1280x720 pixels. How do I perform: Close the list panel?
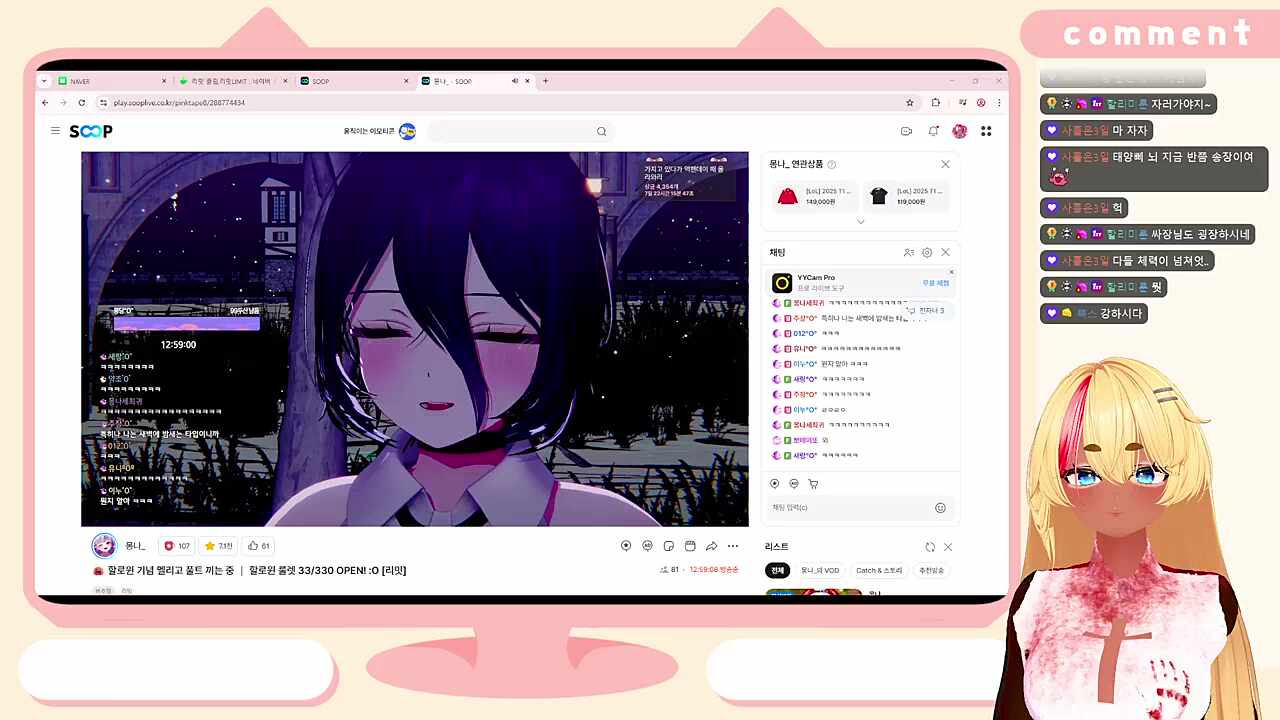click(948, 547)
